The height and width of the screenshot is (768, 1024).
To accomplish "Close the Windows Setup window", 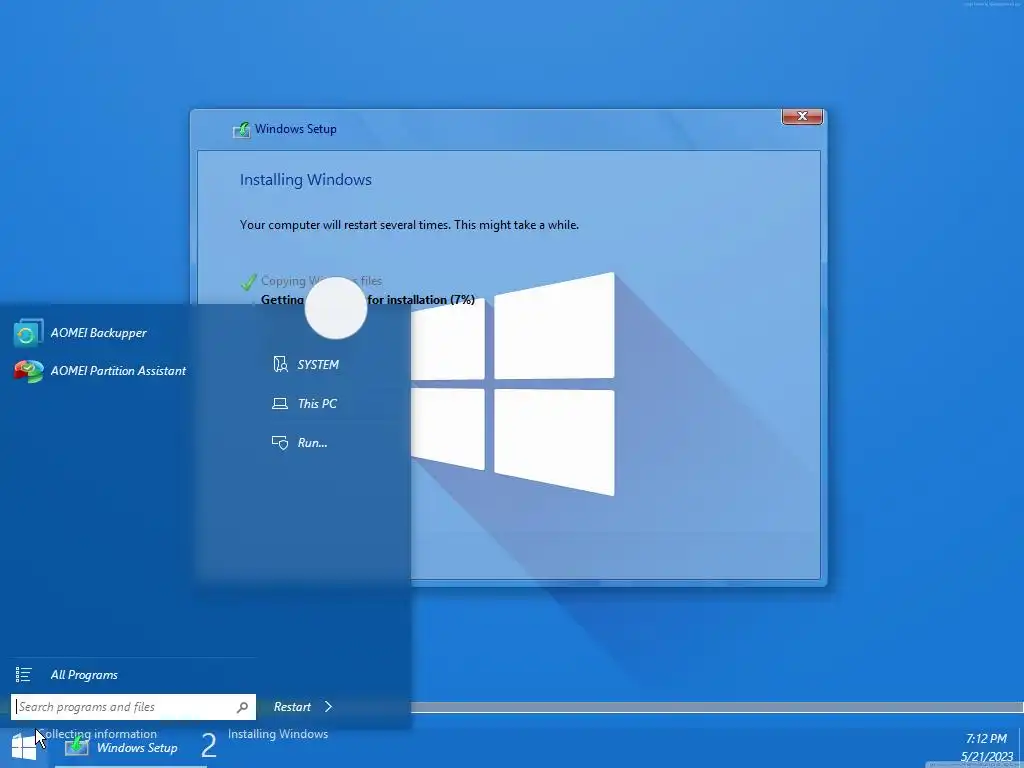I will click(802, 116).
